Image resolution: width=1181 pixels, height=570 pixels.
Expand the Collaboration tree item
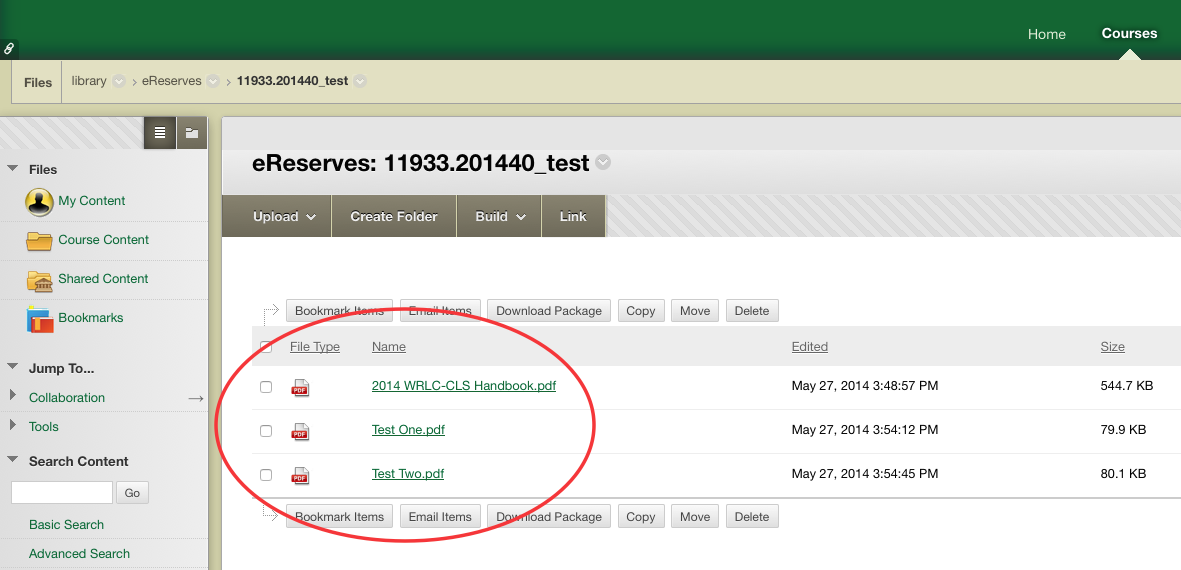coord(12,395)
